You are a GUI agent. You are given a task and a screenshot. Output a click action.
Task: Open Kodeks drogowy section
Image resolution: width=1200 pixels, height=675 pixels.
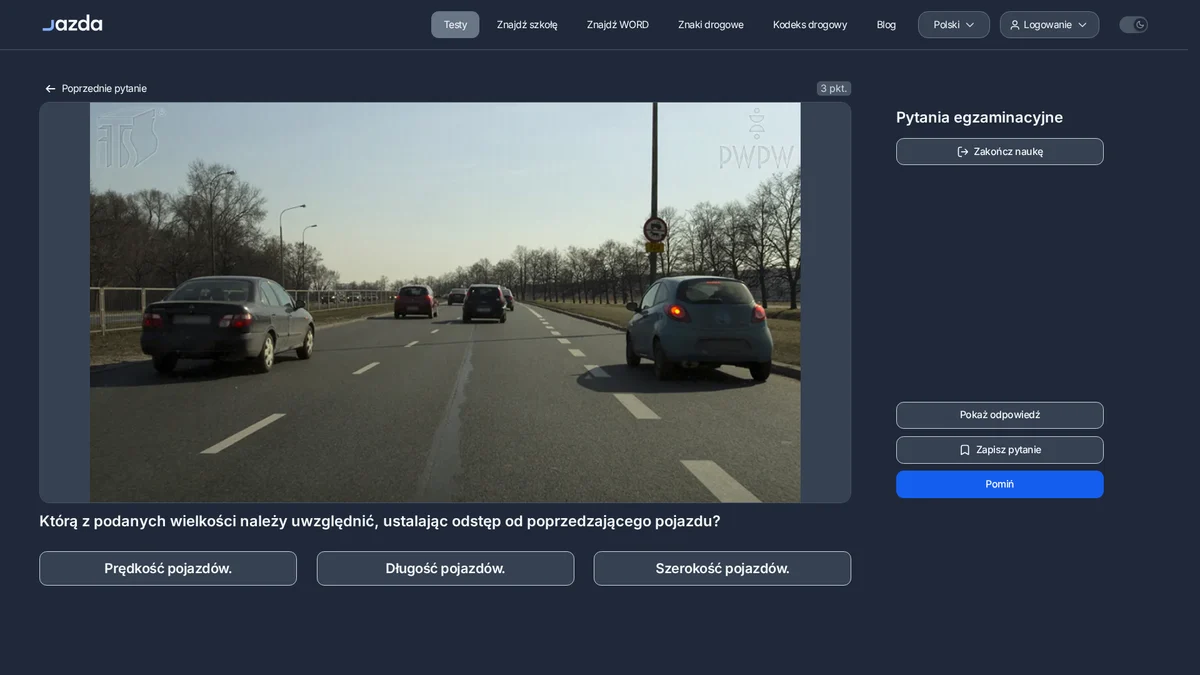point(810,25)
